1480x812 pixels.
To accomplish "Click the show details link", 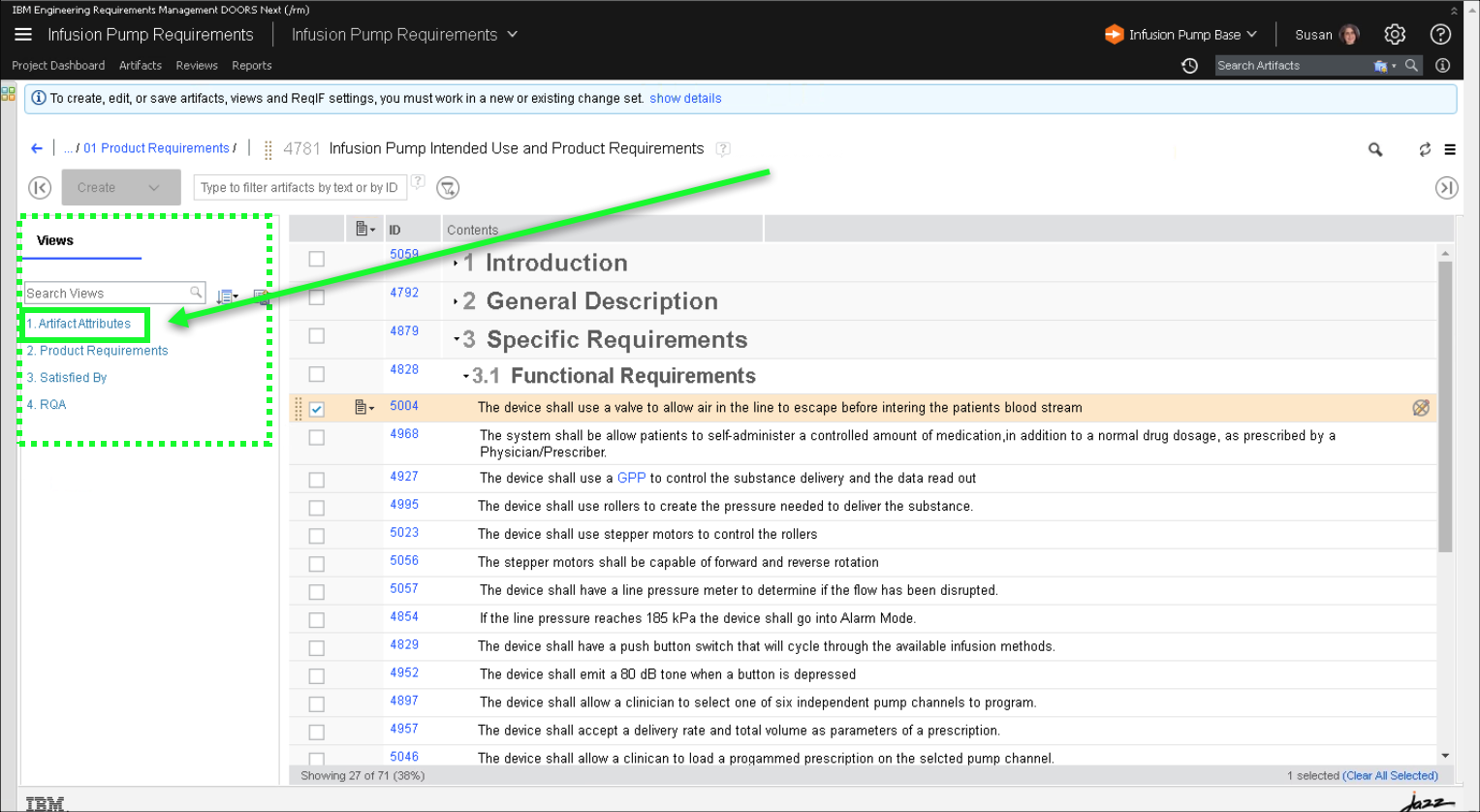I will tap(684, 99).
